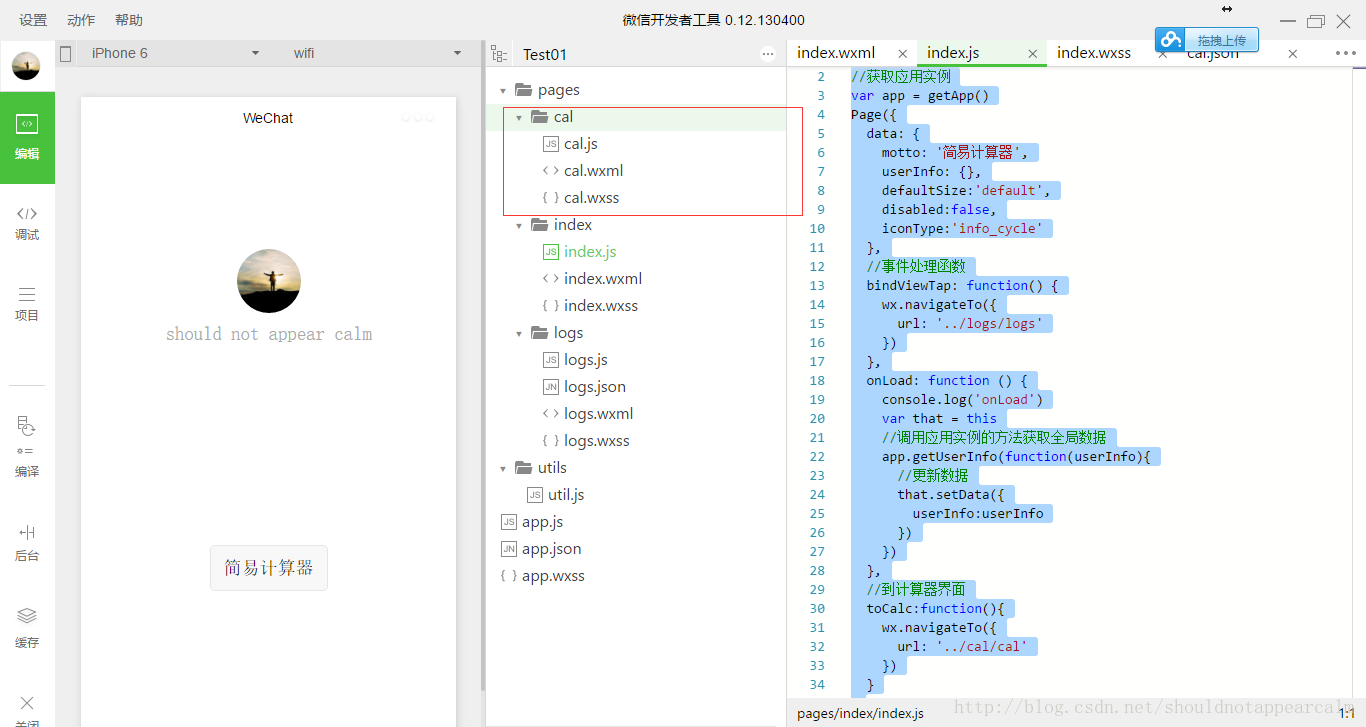Viewport: 1366px width, 727px height.
Task: Click the 1:1 cursor position indicator
Action: point(1347,713)
